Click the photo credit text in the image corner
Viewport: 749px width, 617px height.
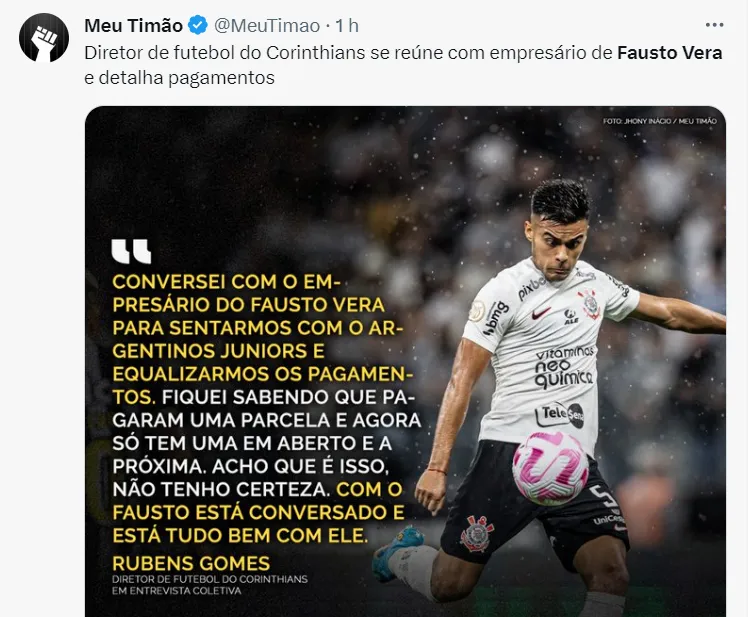[x=659, y=121]
